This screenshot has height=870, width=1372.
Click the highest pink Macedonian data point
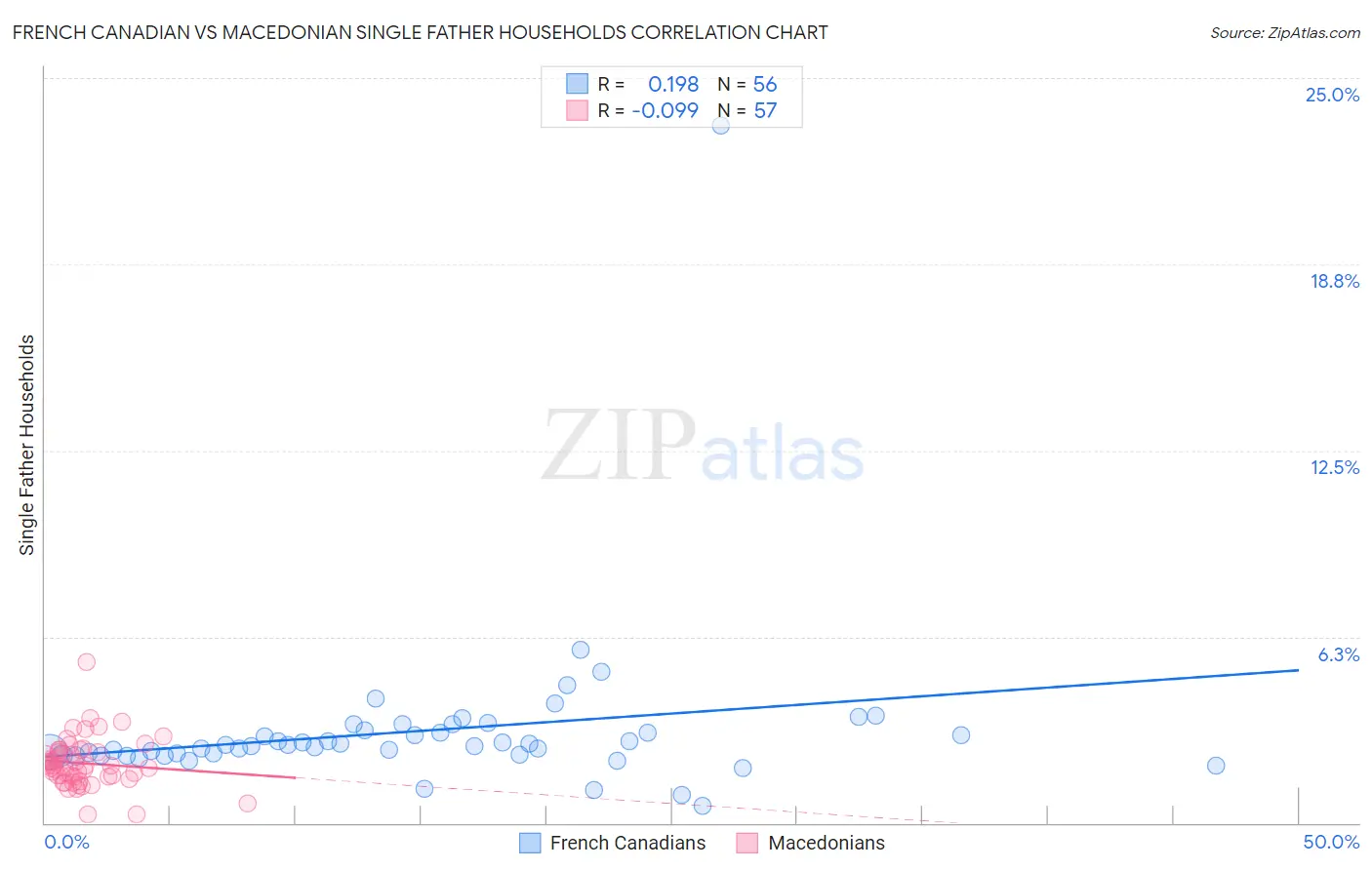86,661
